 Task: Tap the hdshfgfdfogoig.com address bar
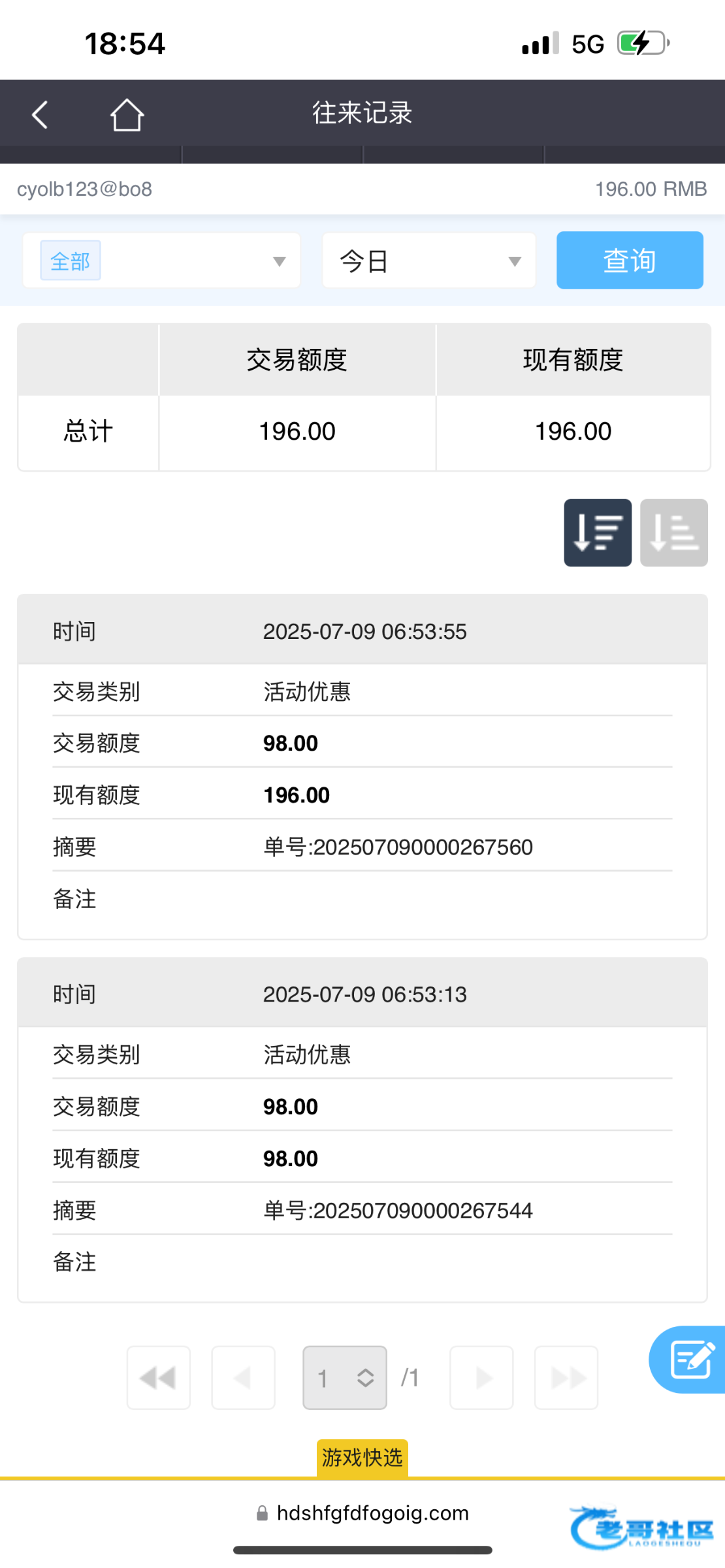(x=363, y=1513)
